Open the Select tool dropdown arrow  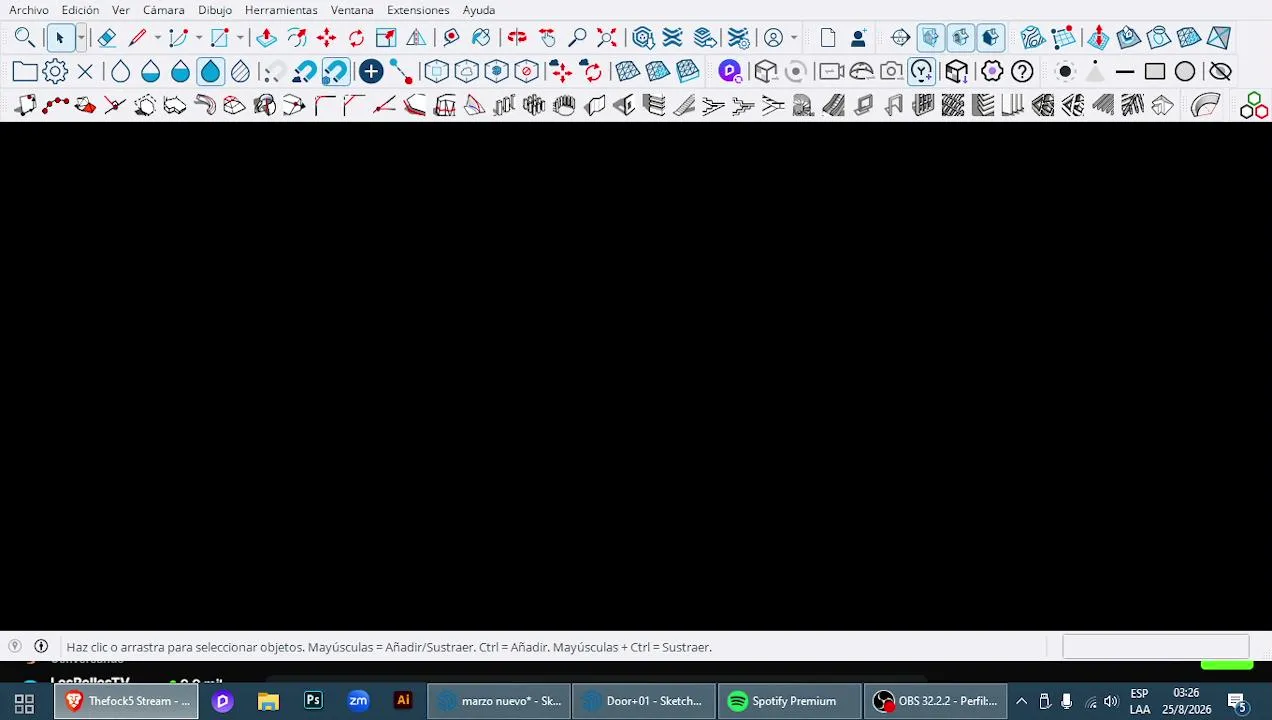pyautogui.click(x=81, y=38)
